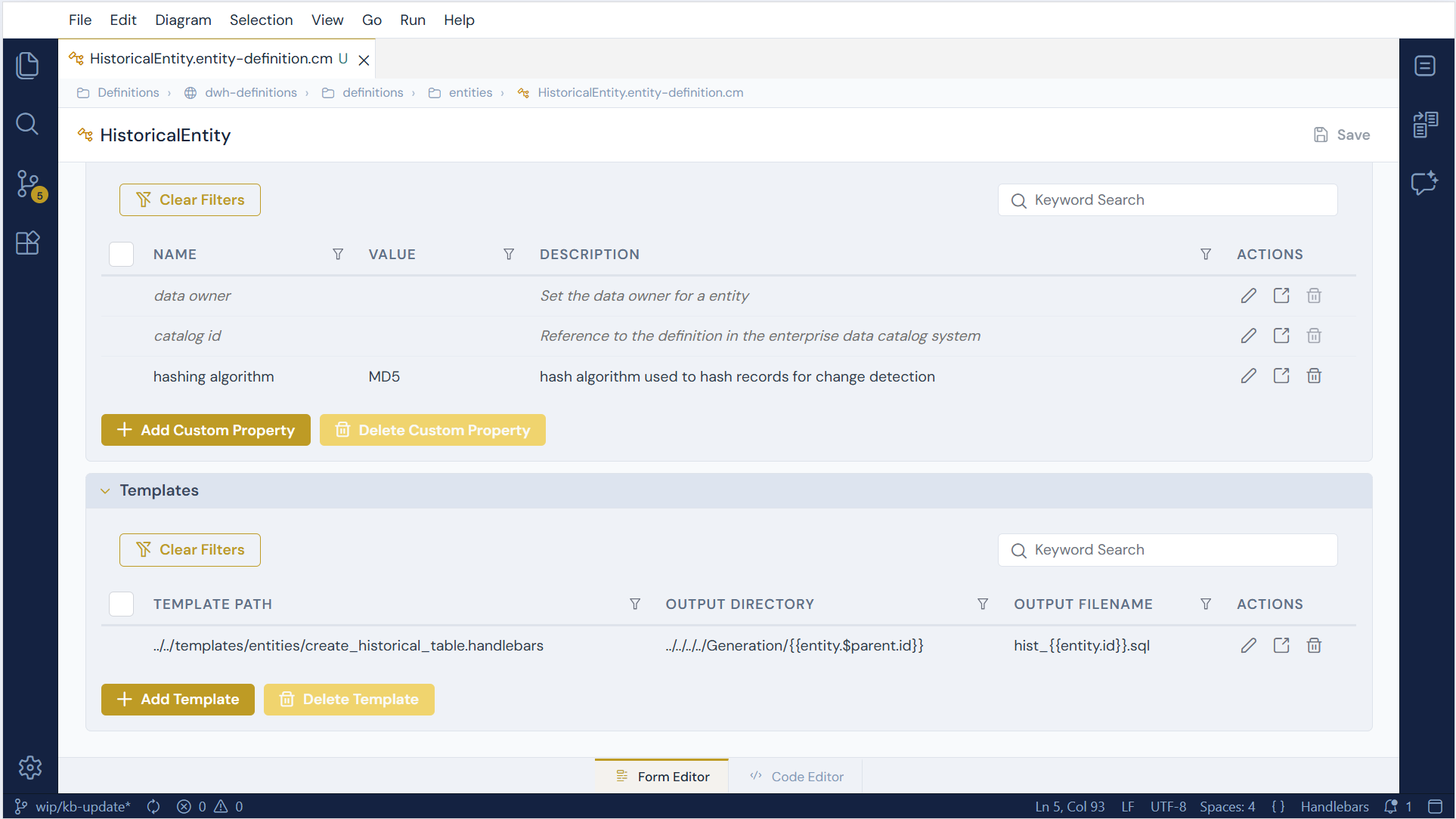Select all custom properties checkbox

(x=121, y=255)
